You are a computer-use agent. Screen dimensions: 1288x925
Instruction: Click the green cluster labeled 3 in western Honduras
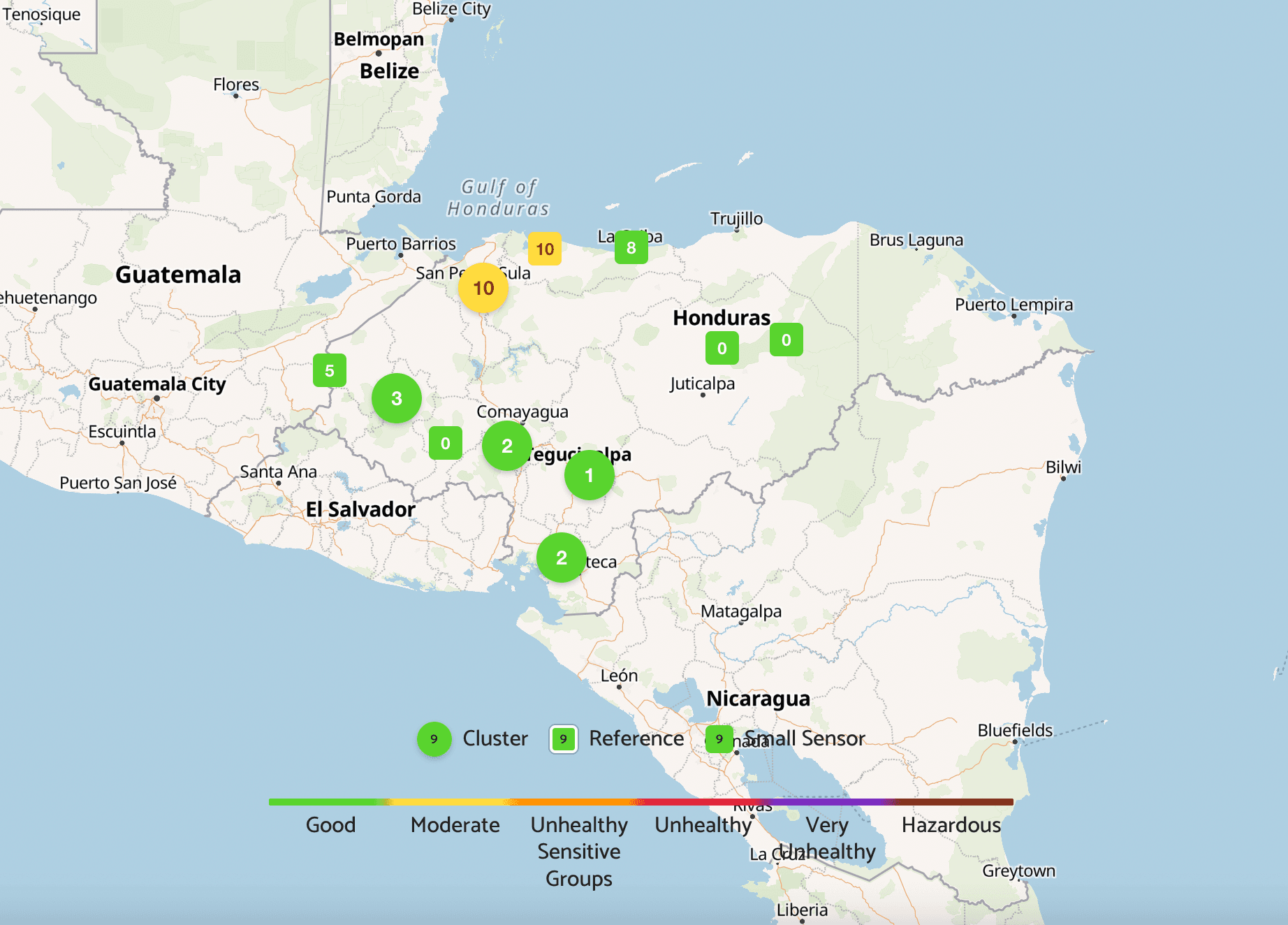click(397, 399)
